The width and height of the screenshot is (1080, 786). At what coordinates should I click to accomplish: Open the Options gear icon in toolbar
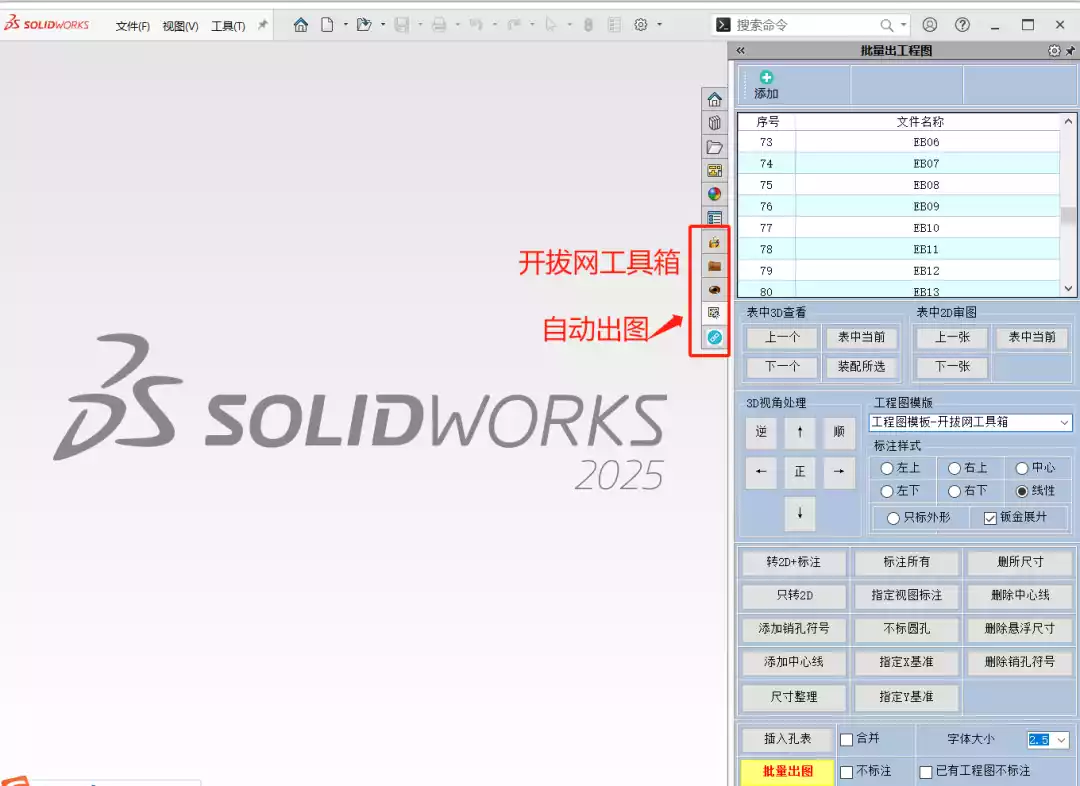(x=641, y=25)
